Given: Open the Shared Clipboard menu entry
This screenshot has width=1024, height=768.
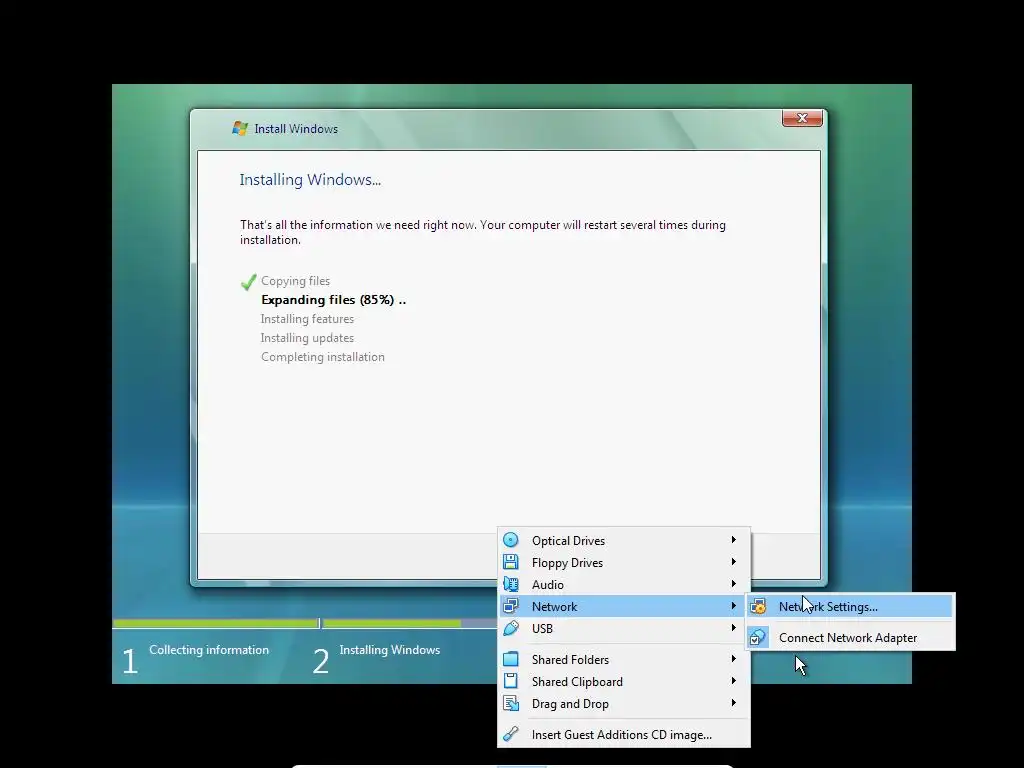Looking at the screenshot, I should pos(624,681).
